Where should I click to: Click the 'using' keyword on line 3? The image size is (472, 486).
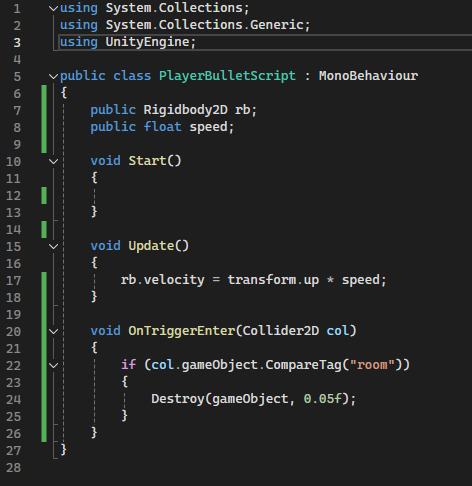(79, 42)
